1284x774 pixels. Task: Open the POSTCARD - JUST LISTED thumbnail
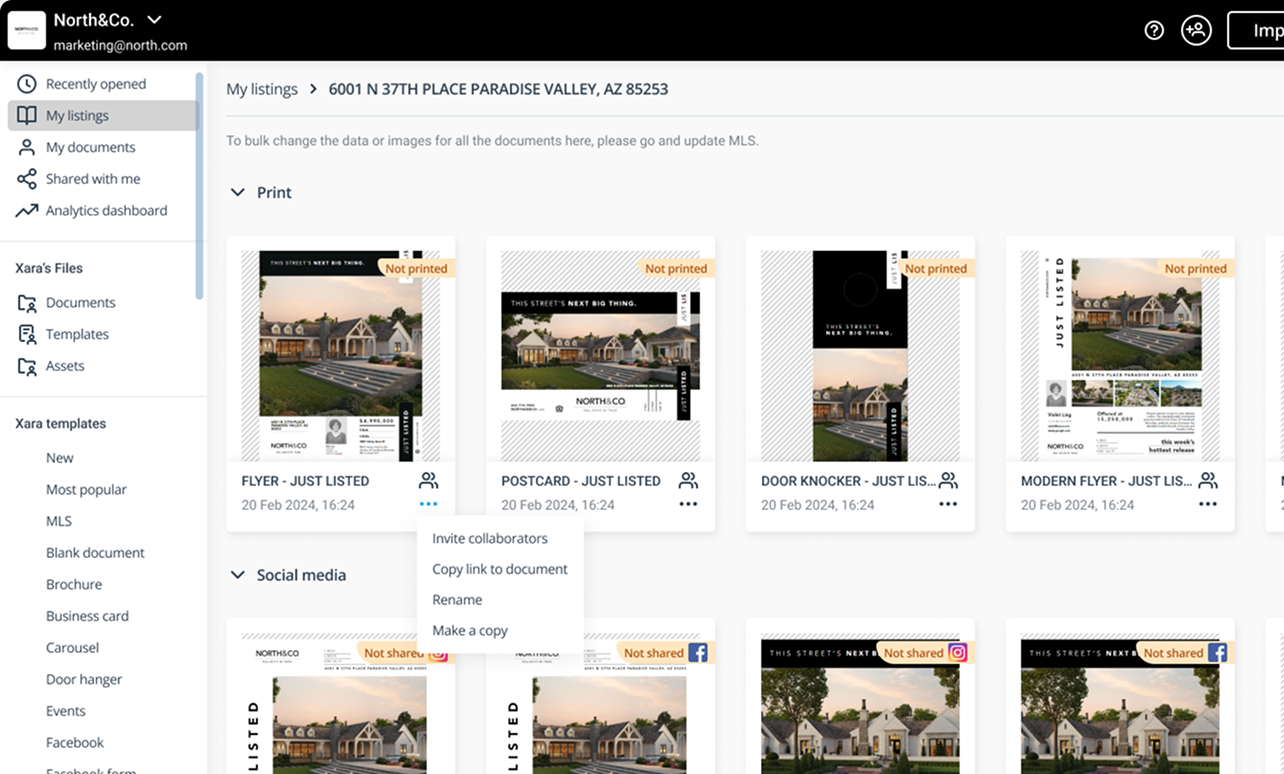(x=601, y=356)
